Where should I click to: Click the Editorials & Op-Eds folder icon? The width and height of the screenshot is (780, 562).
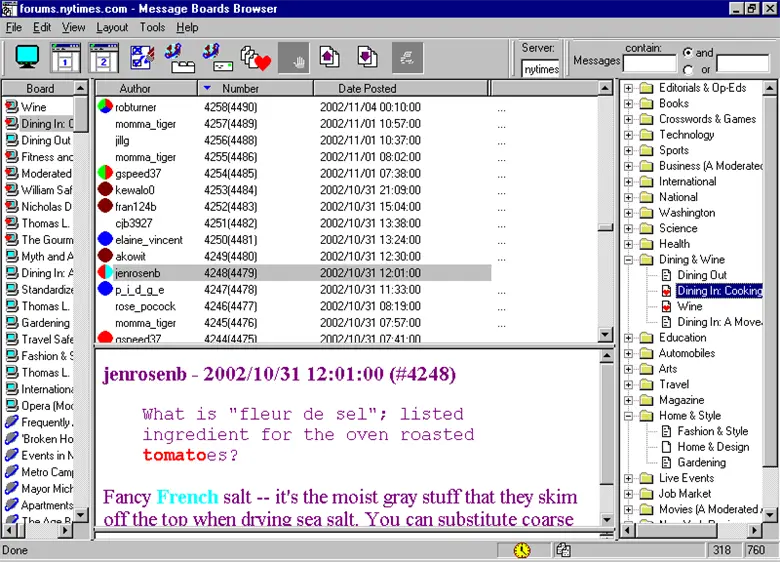(646, 88)
